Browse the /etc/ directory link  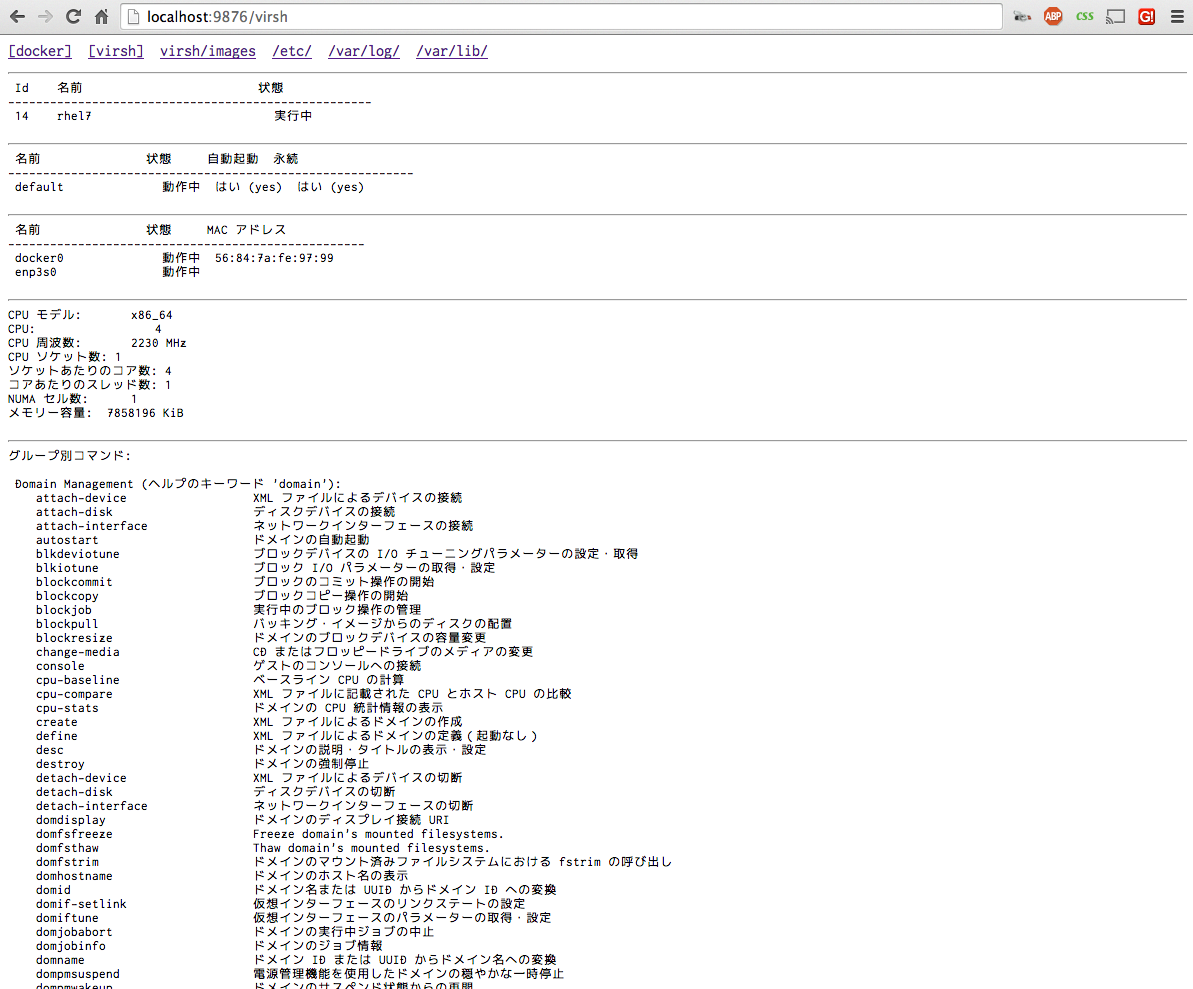click(x=291, y=51)
